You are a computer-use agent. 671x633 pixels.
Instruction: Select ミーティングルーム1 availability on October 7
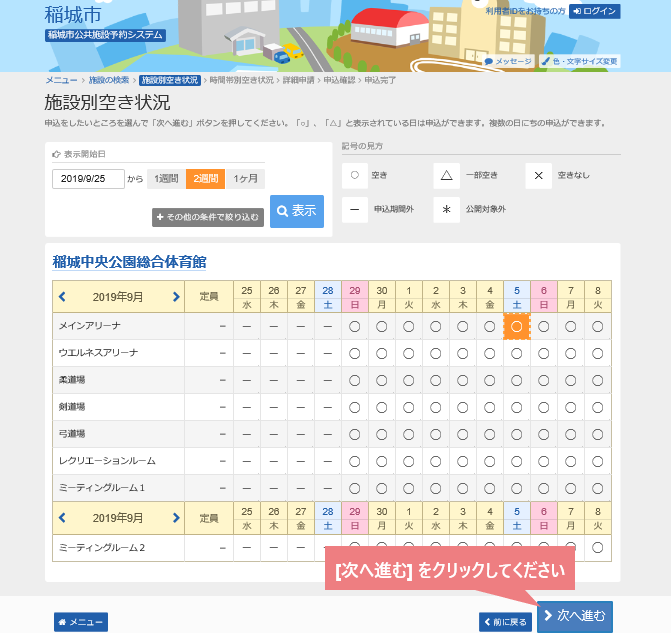[570, 488]
